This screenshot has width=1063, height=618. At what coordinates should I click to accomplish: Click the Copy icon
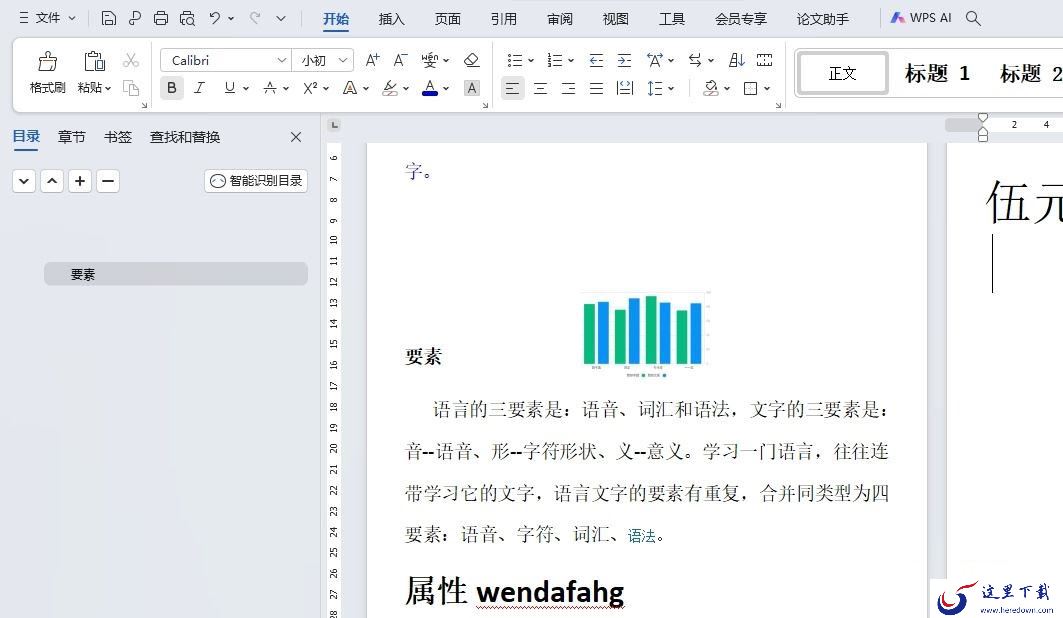[x=131, y=88]
